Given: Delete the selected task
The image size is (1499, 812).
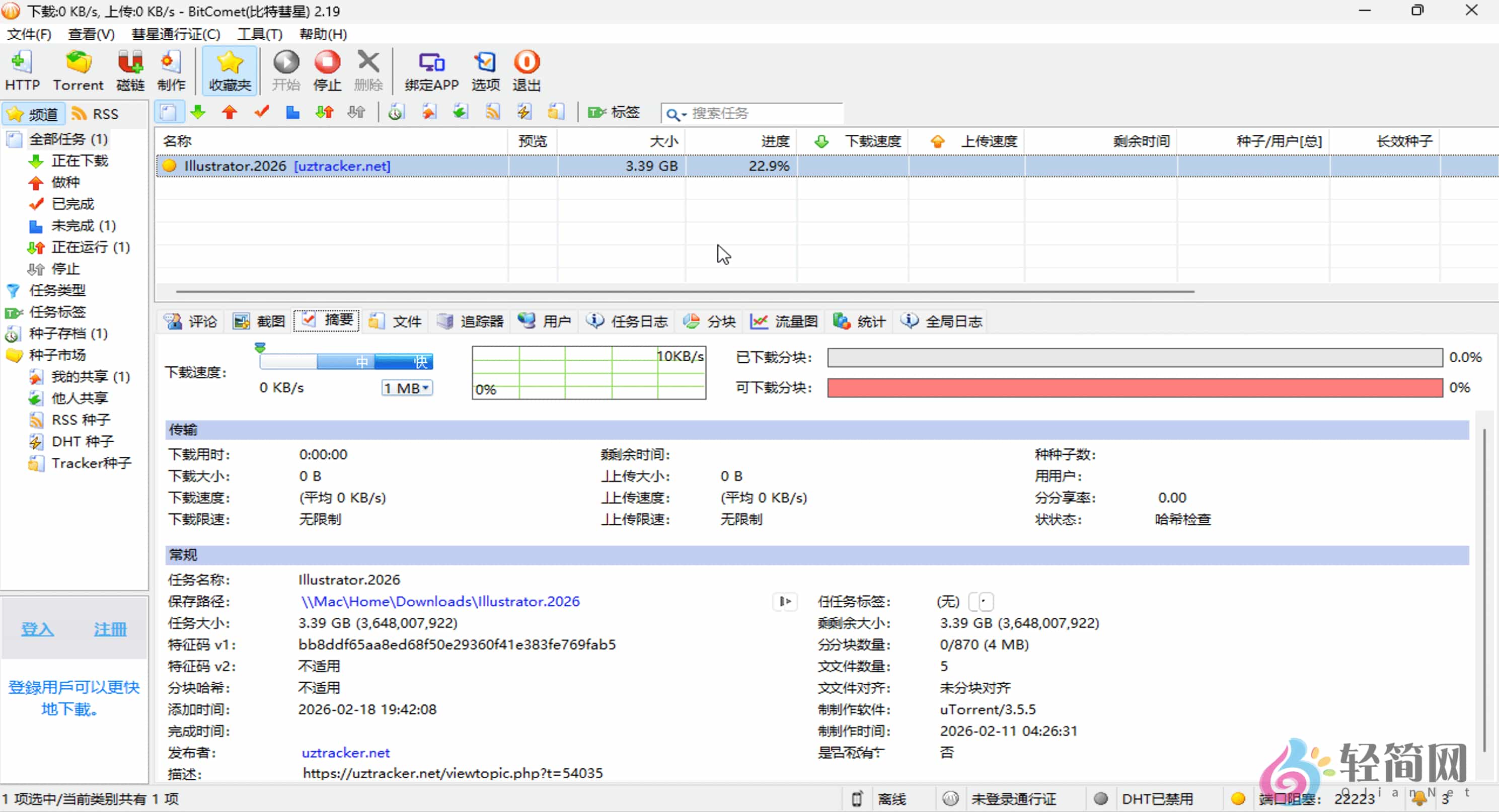Looking at the screenshot, I should 368,70.
